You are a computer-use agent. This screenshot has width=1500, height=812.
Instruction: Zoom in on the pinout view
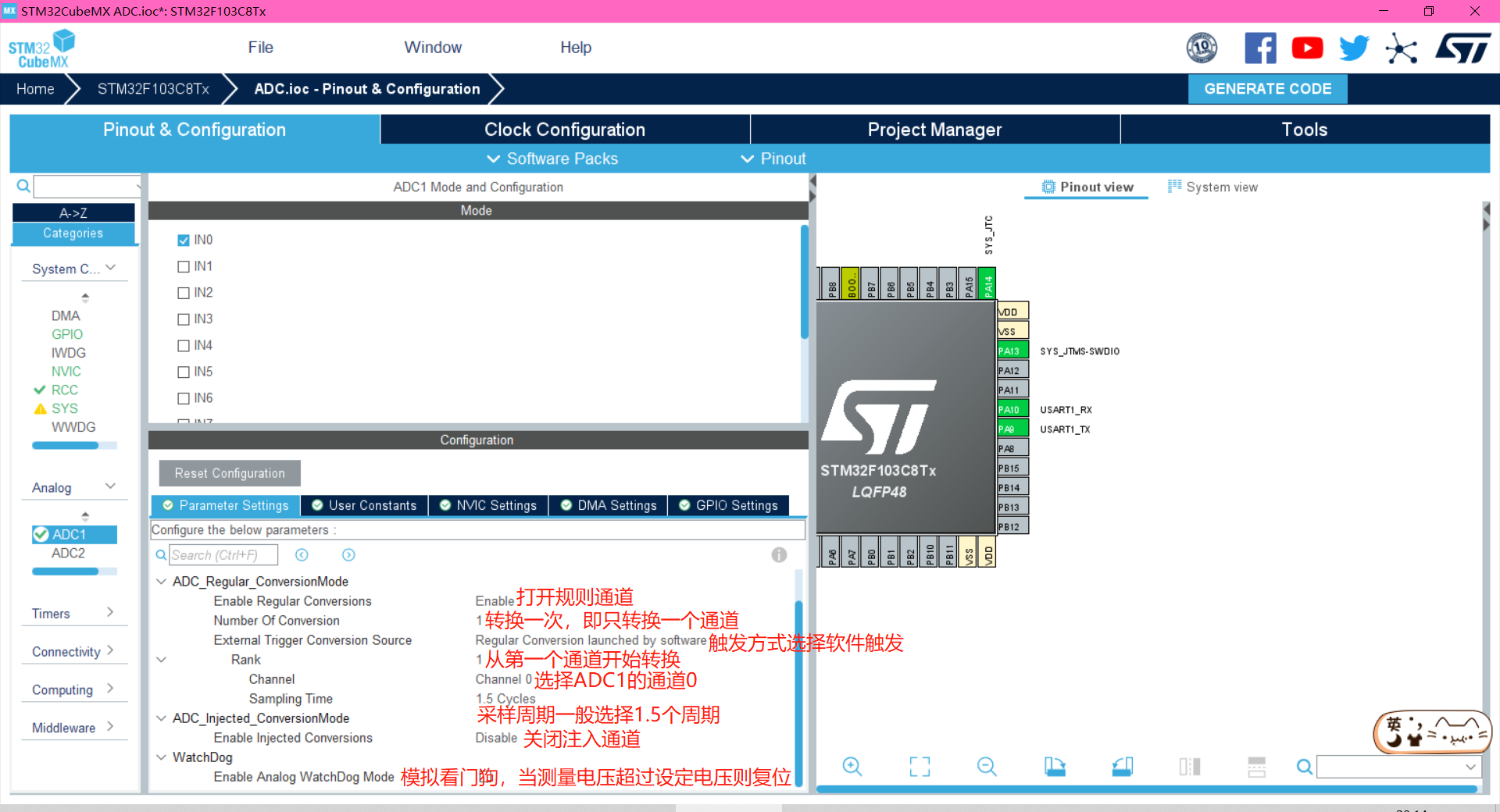852,767
